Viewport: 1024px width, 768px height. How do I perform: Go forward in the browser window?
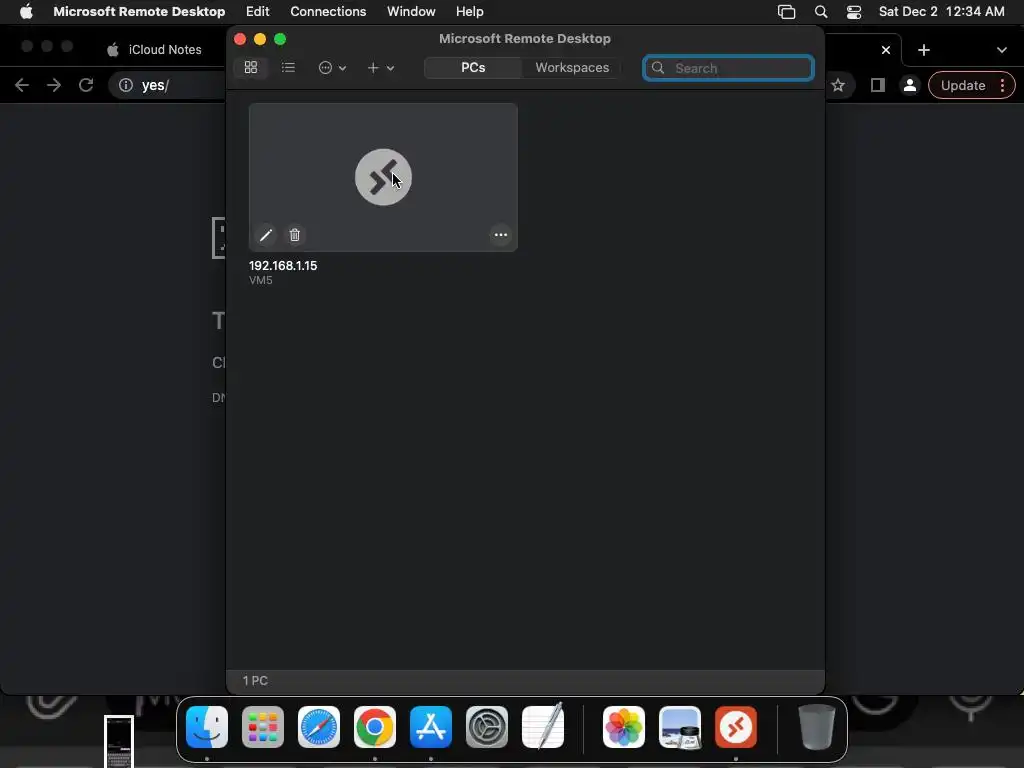(x=54, y=85)
